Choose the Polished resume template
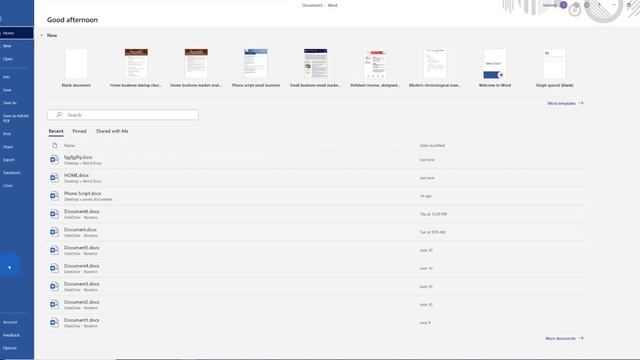This screenshot has height=360, width=640. tap(375, 68)
